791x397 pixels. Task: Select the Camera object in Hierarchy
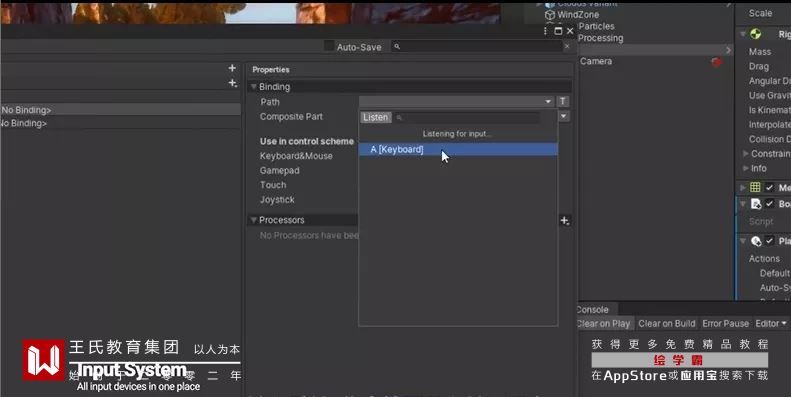(x=596, y=61)
